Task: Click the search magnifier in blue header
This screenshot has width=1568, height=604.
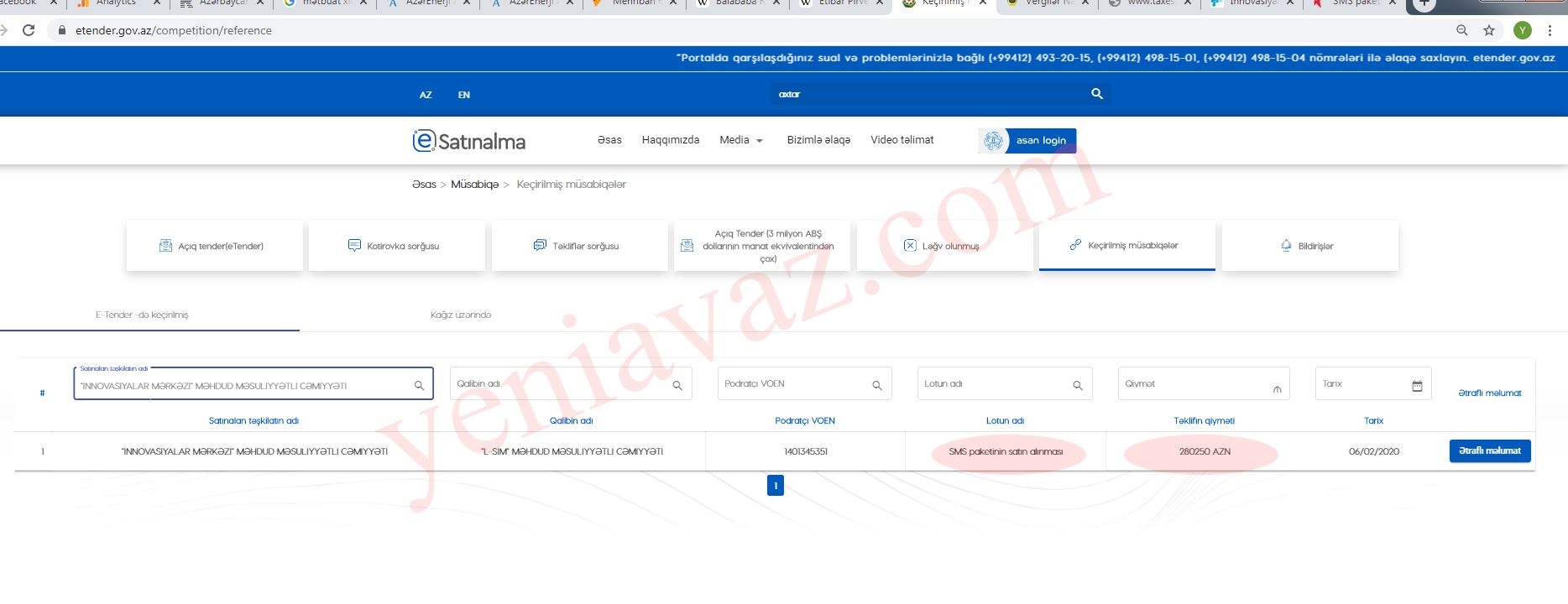Action: (1096, 94)
